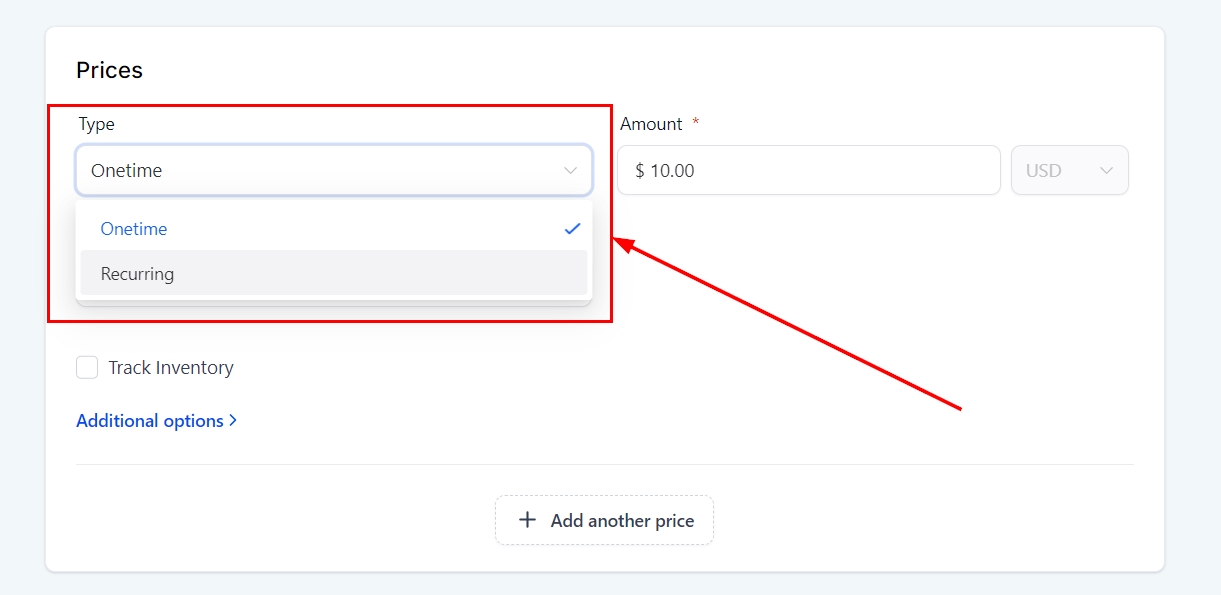The image size is (1221, 595).
Task: Click the blue checkmark next to Onetime
Action: point(572,229)
